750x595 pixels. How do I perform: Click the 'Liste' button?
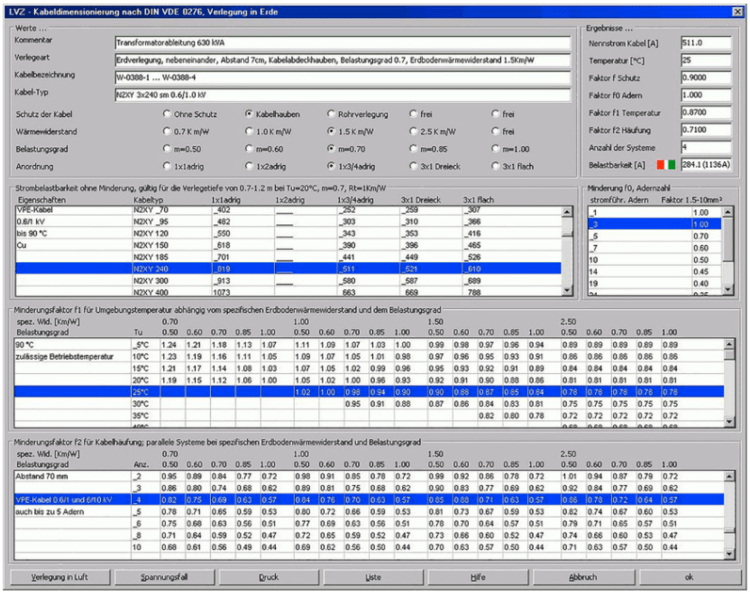(373, 577)
